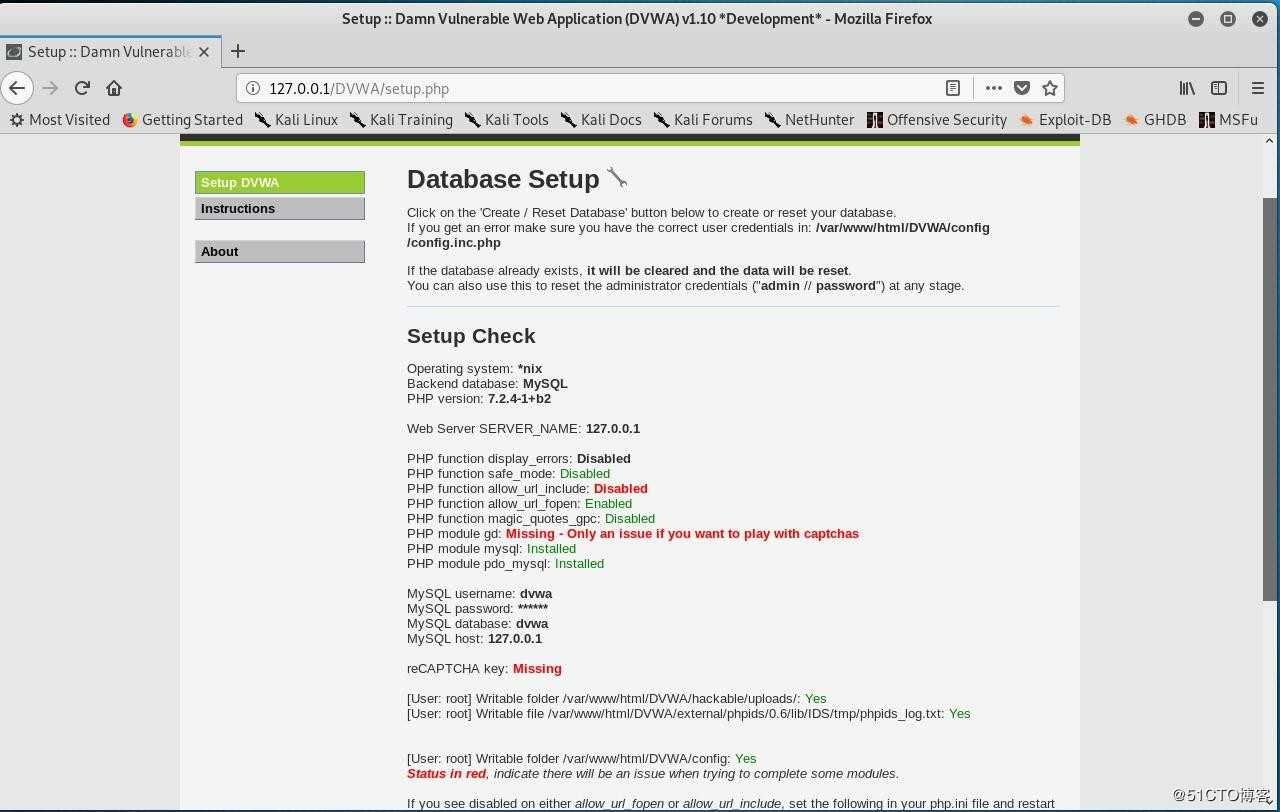Open the Kali Training bookmark
The width and height of the screenshot is (1280, 812).
(401, 119)
